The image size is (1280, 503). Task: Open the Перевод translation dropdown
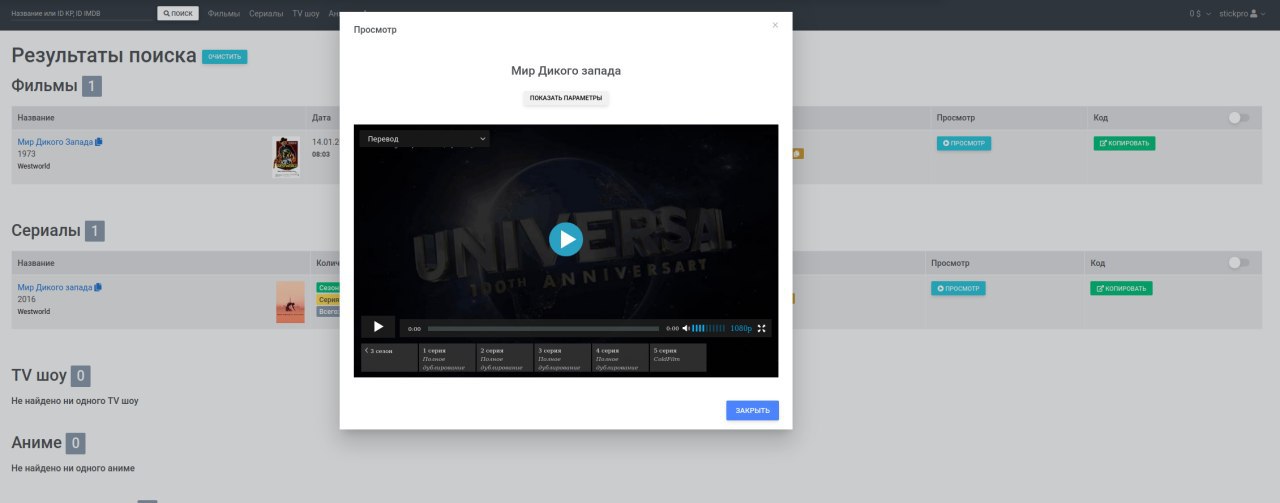click(x=425, y=139)
